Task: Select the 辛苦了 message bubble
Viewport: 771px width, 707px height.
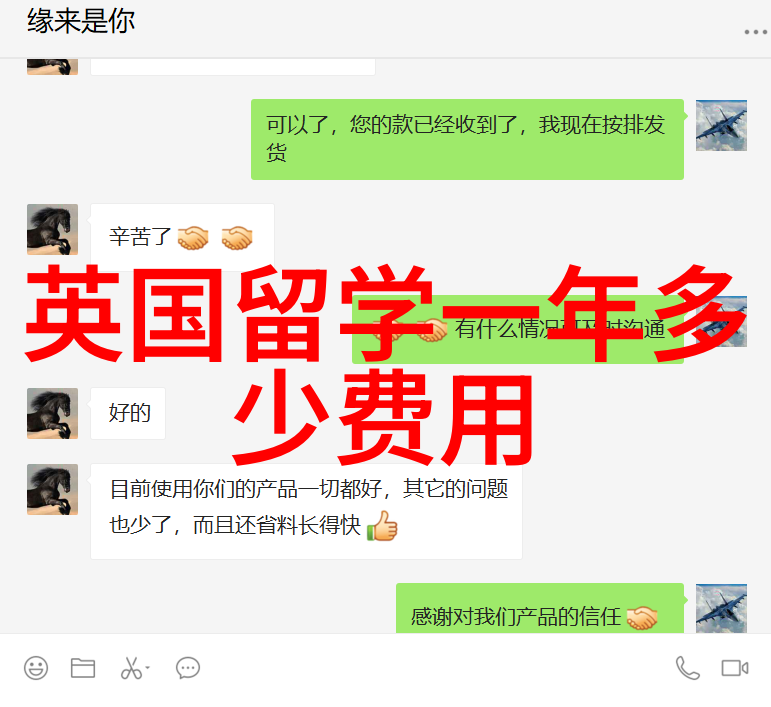Action: point(182,237)
